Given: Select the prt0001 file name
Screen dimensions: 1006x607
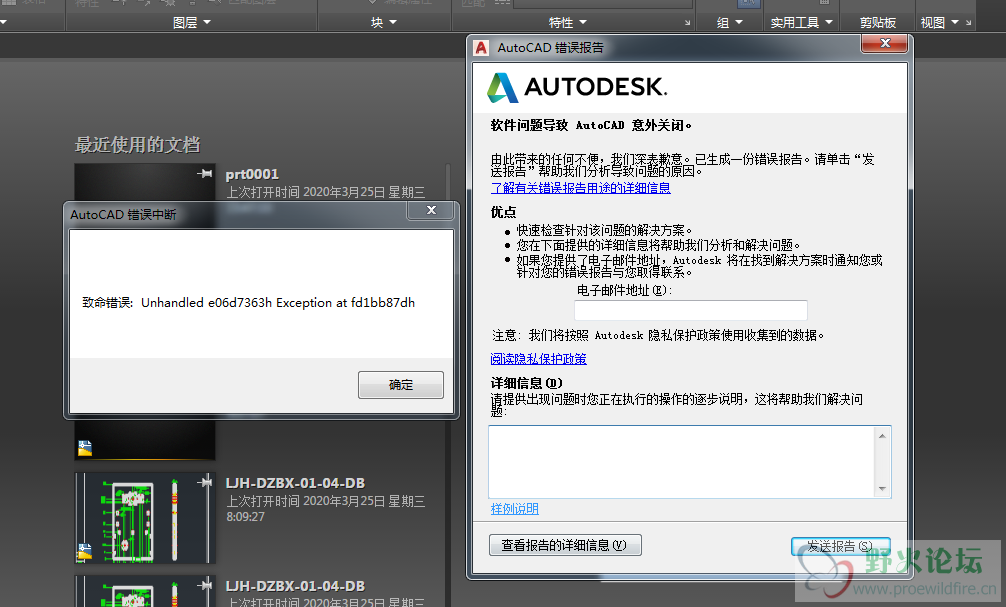Looking at the screenshot, I should pos(252,174).
